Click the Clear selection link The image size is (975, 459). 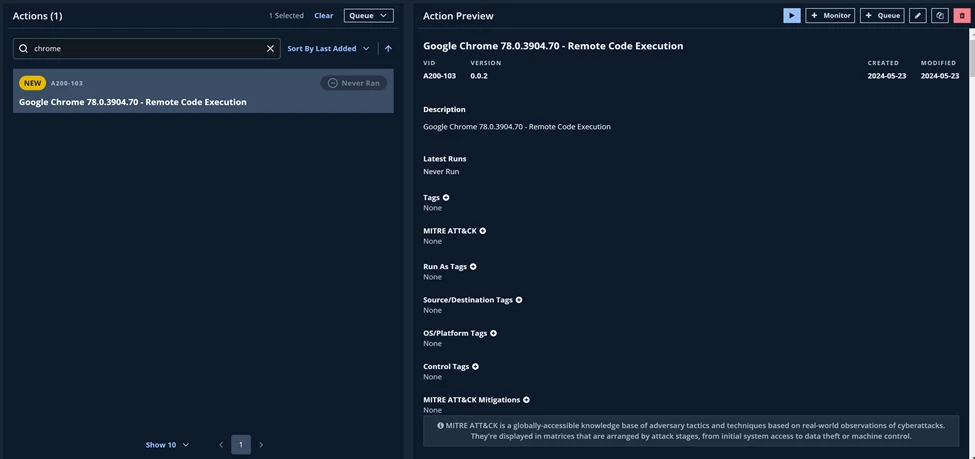pyautogui.click(x=323, y=16)
